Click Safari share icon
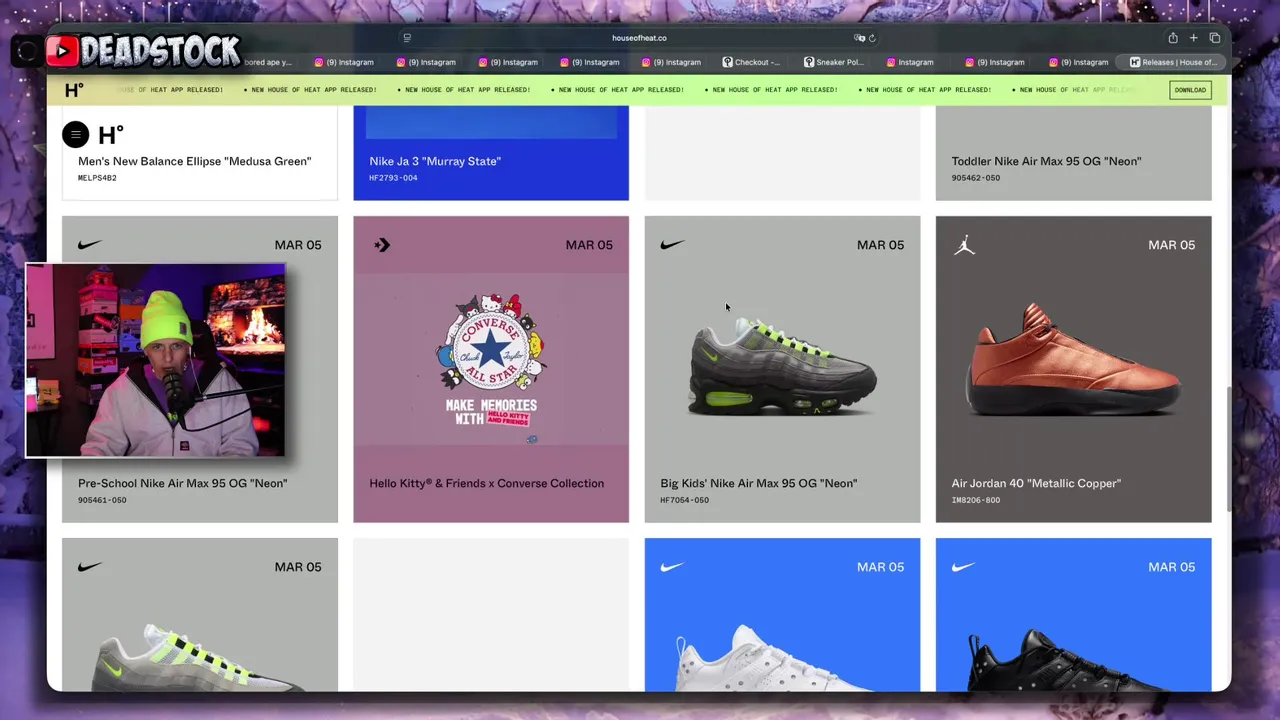This screenshot has height=720, width=1280. tap(1172, 38)
